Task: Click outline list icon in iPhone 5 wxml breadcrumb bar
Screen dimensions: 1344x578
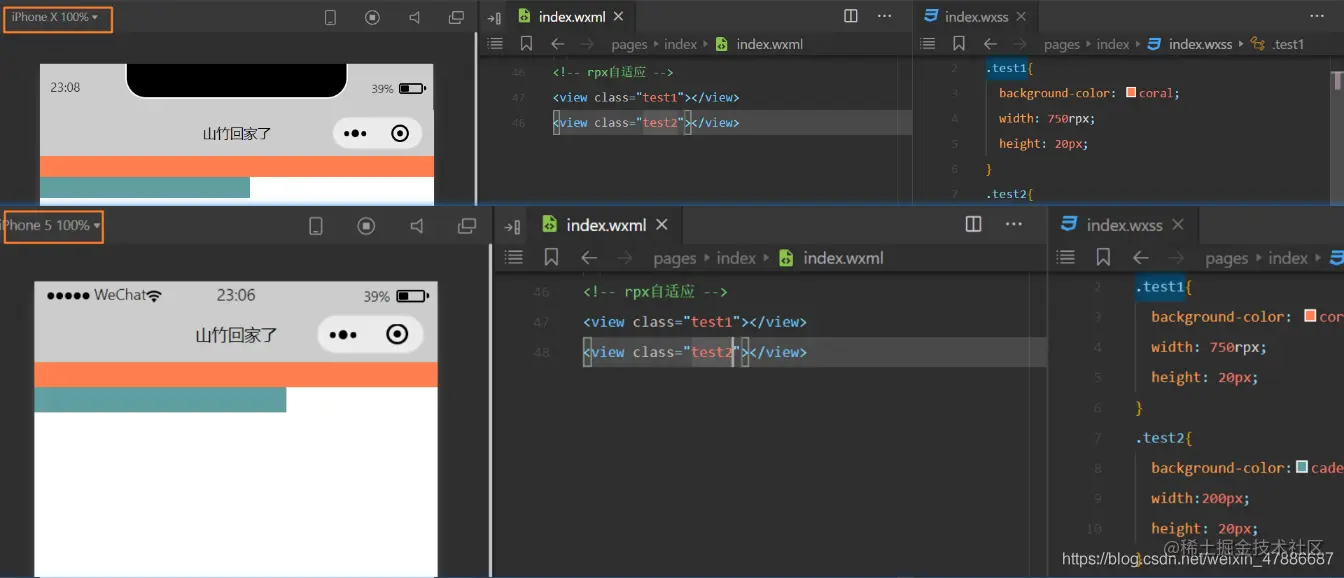Action: click(x=514, y=258)
